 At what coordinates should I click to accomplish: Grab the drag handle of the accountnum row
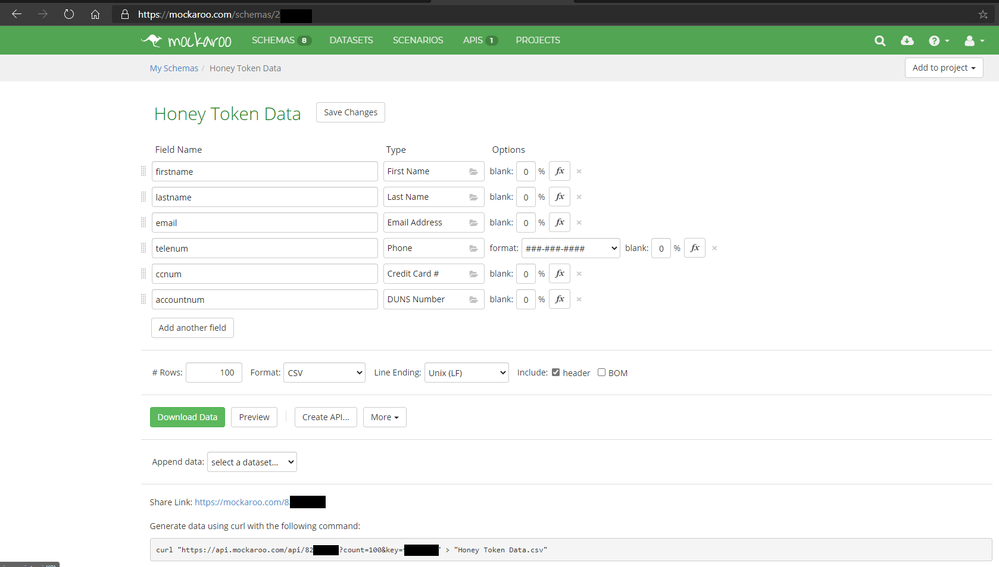pos(143,299)
